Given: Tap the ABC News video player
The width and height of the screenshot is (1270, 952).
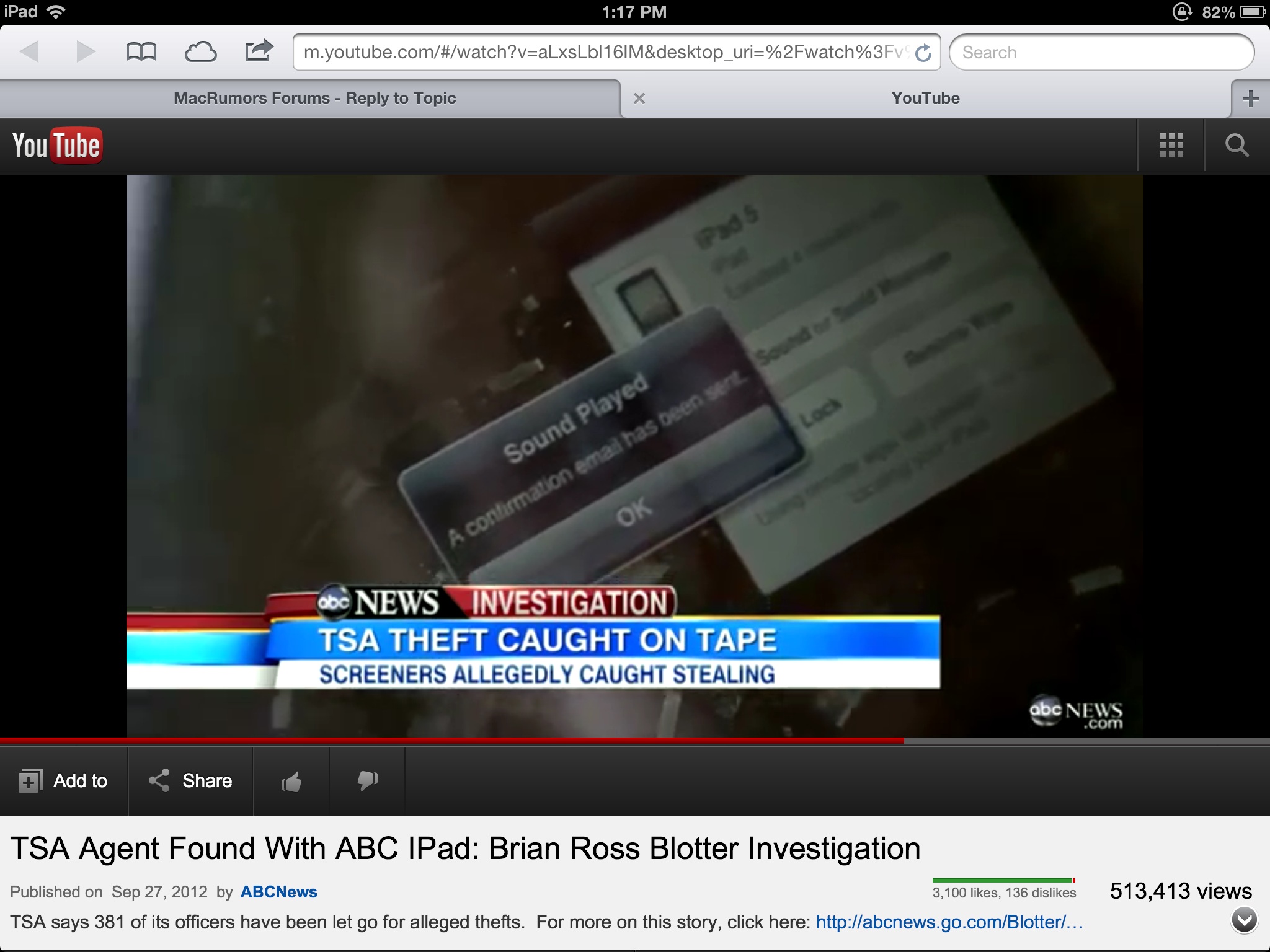Looking at the screenshot, I should [635, 456].
